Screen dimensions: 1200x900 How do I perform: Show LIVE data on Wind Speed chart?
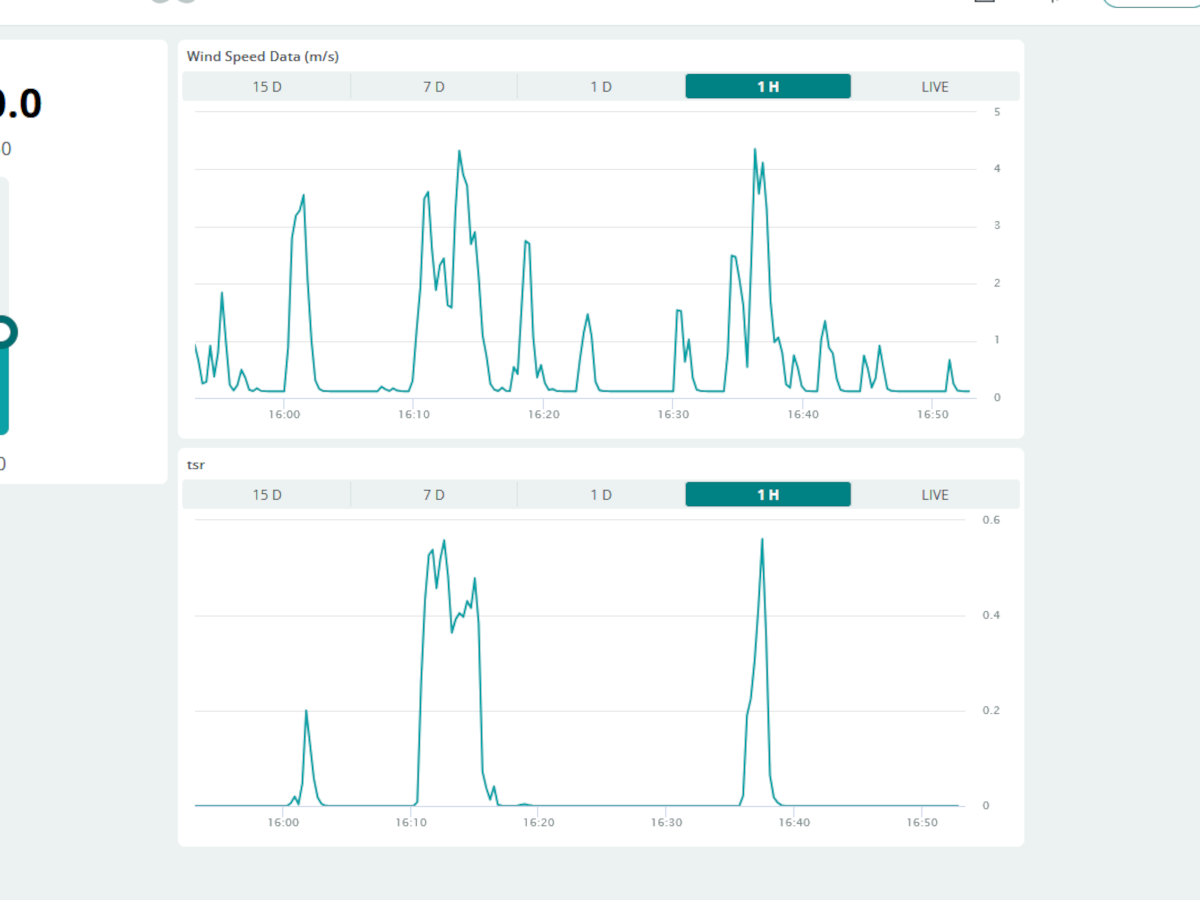pyautogui.click(x=935, y=87)
